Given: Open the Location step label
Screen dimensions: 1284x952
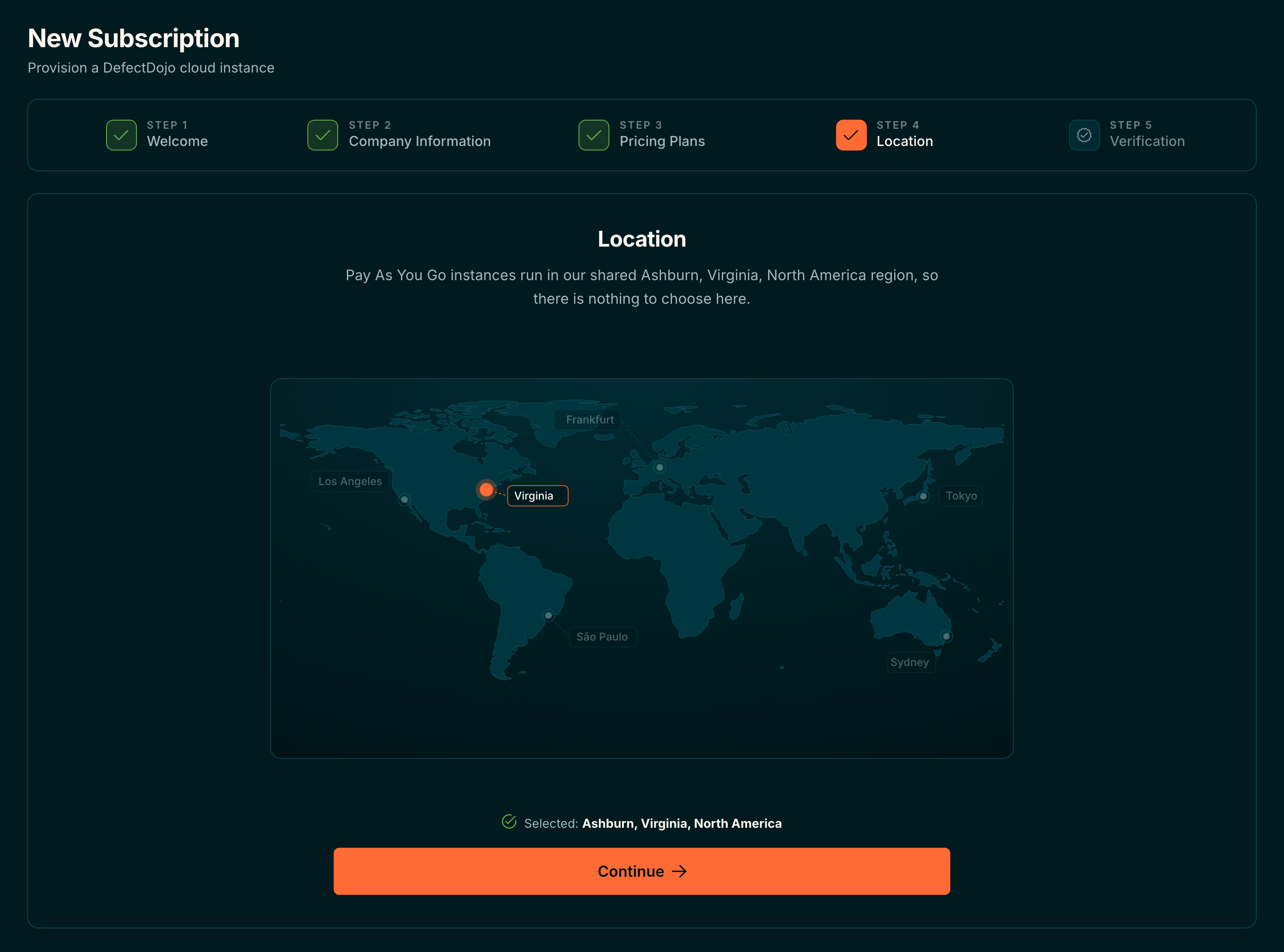Looking at the screenshot, I should (x=905, y=141).
